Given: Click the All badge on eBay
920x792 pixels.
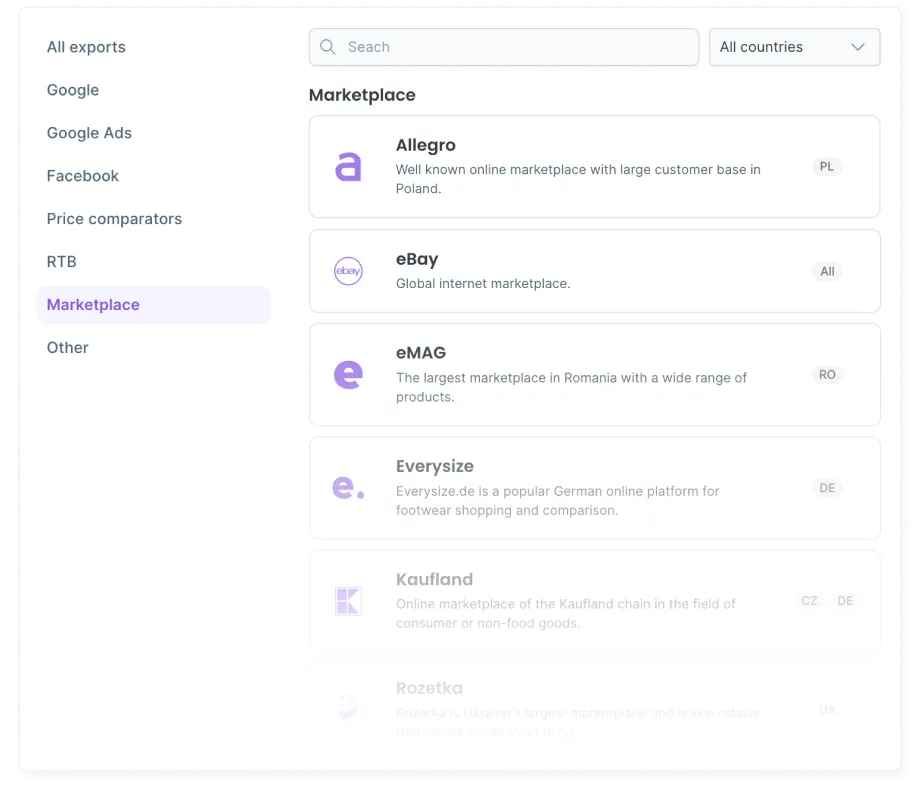Looking at the screenshot, I should [x=827, y=272].
